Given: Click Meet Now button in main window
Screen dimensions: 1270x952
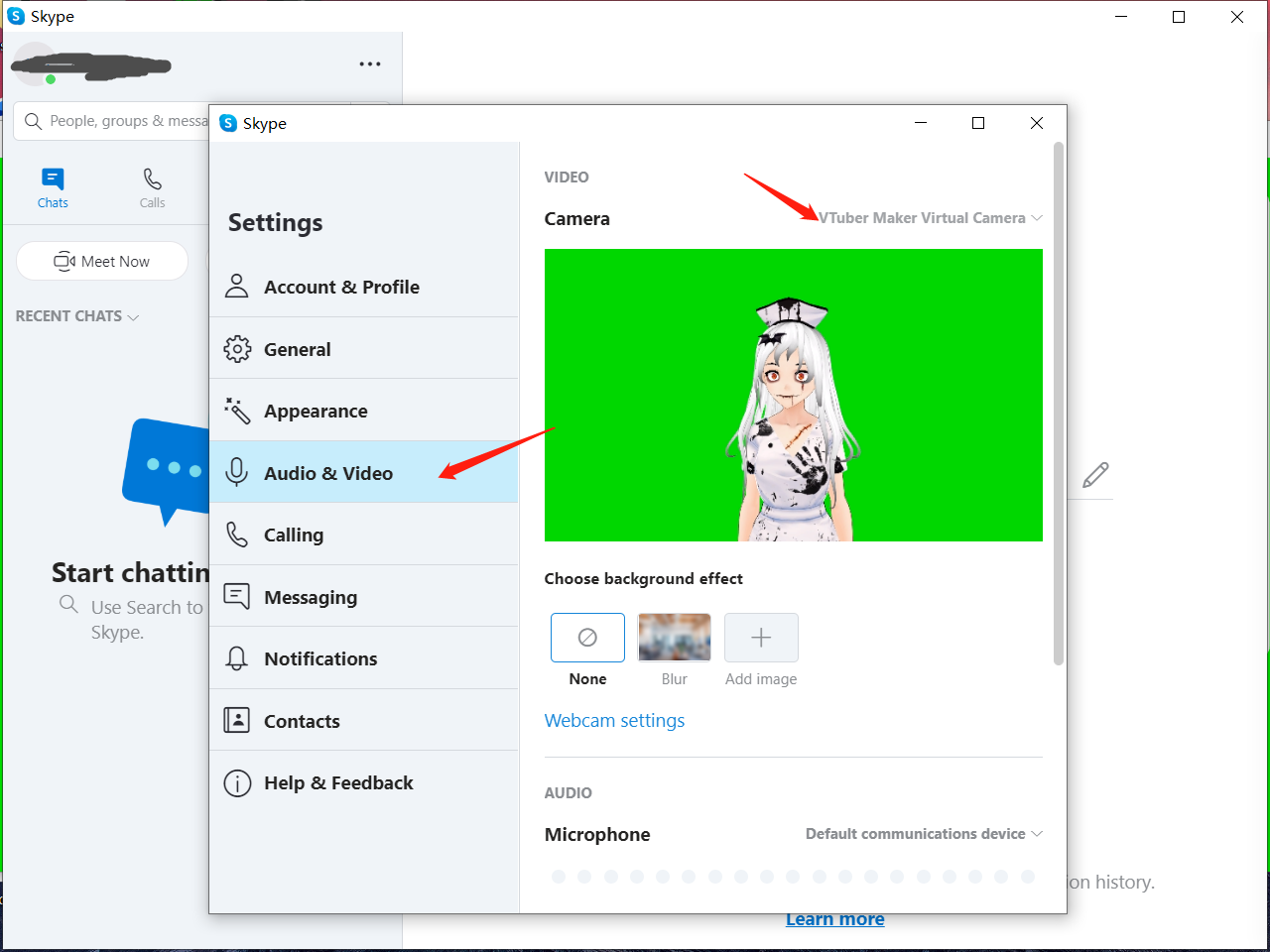Looking at the screenshot, I should [x=102, y=261].
